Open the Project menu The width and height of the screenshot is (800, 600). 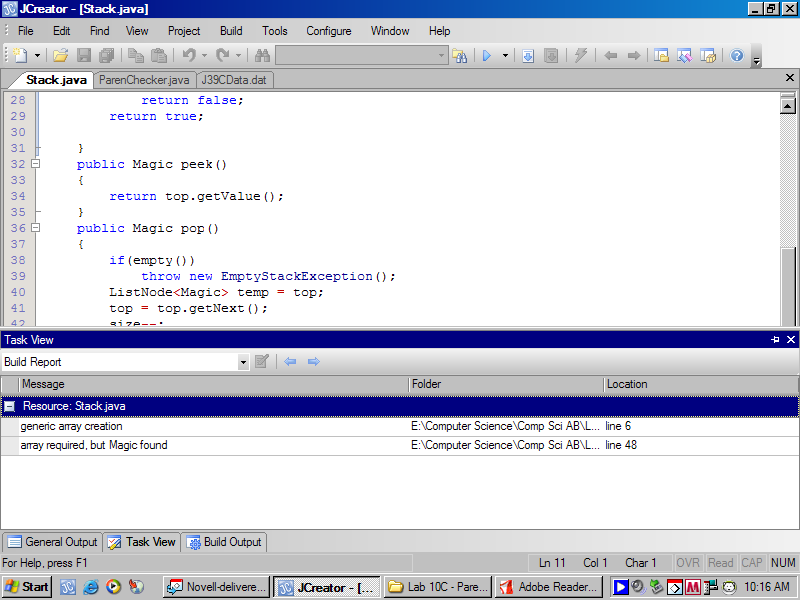[x=184, y=31]
